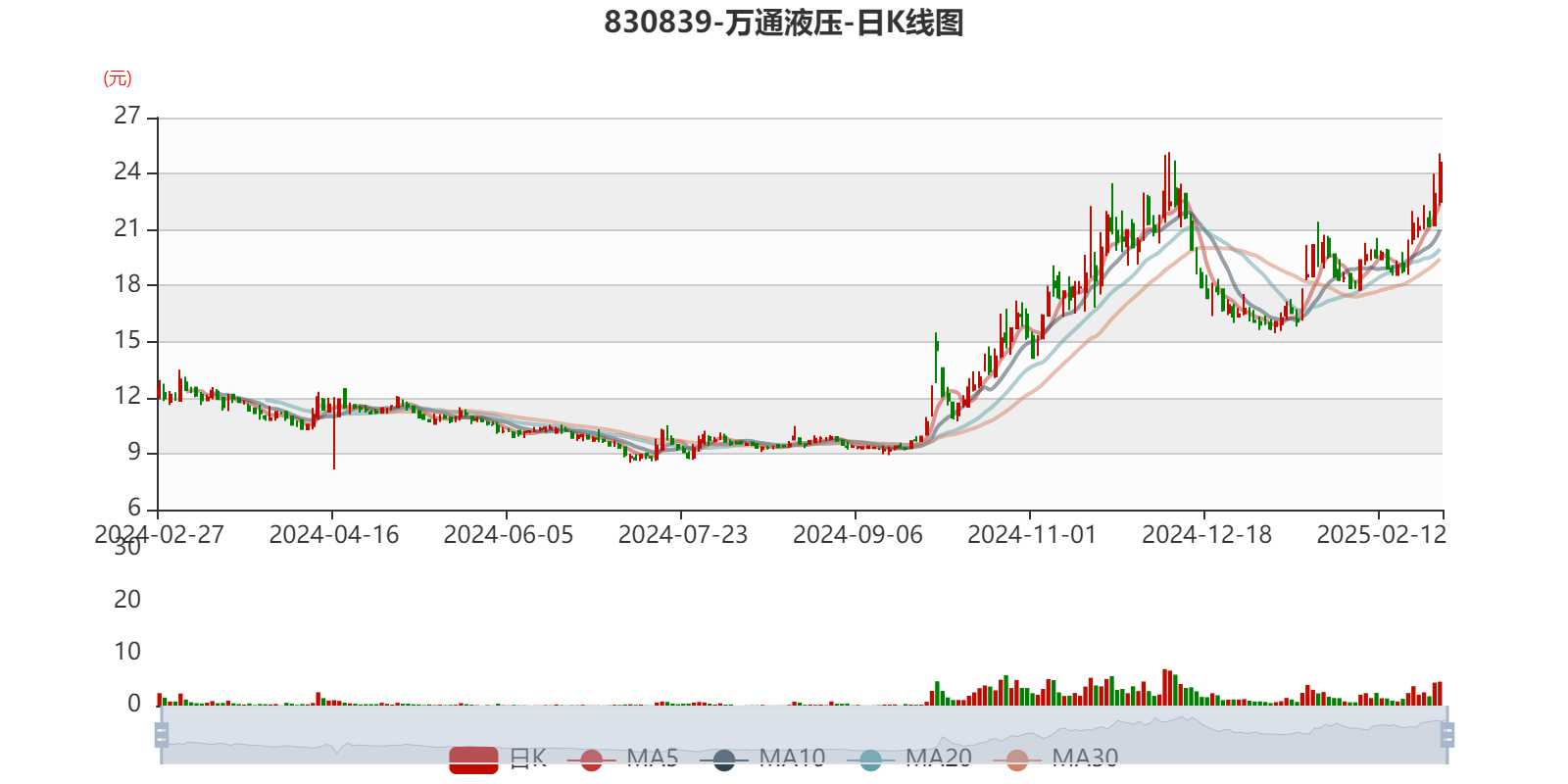Click the 24 price axis label
The image size is (1568, 784).
[127, 172]
